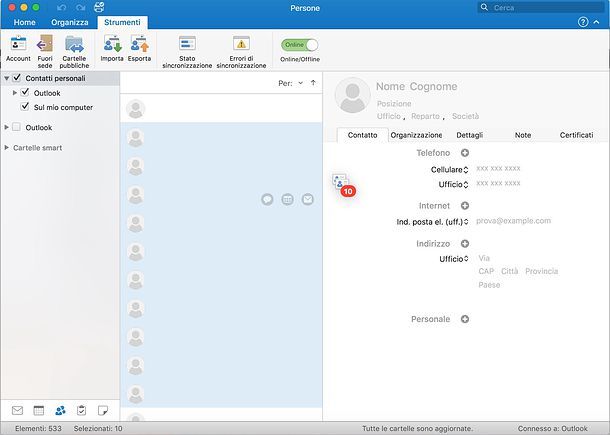Uncheck the Contatti personali checkbox
610x435 pixels.
(17, 78)
